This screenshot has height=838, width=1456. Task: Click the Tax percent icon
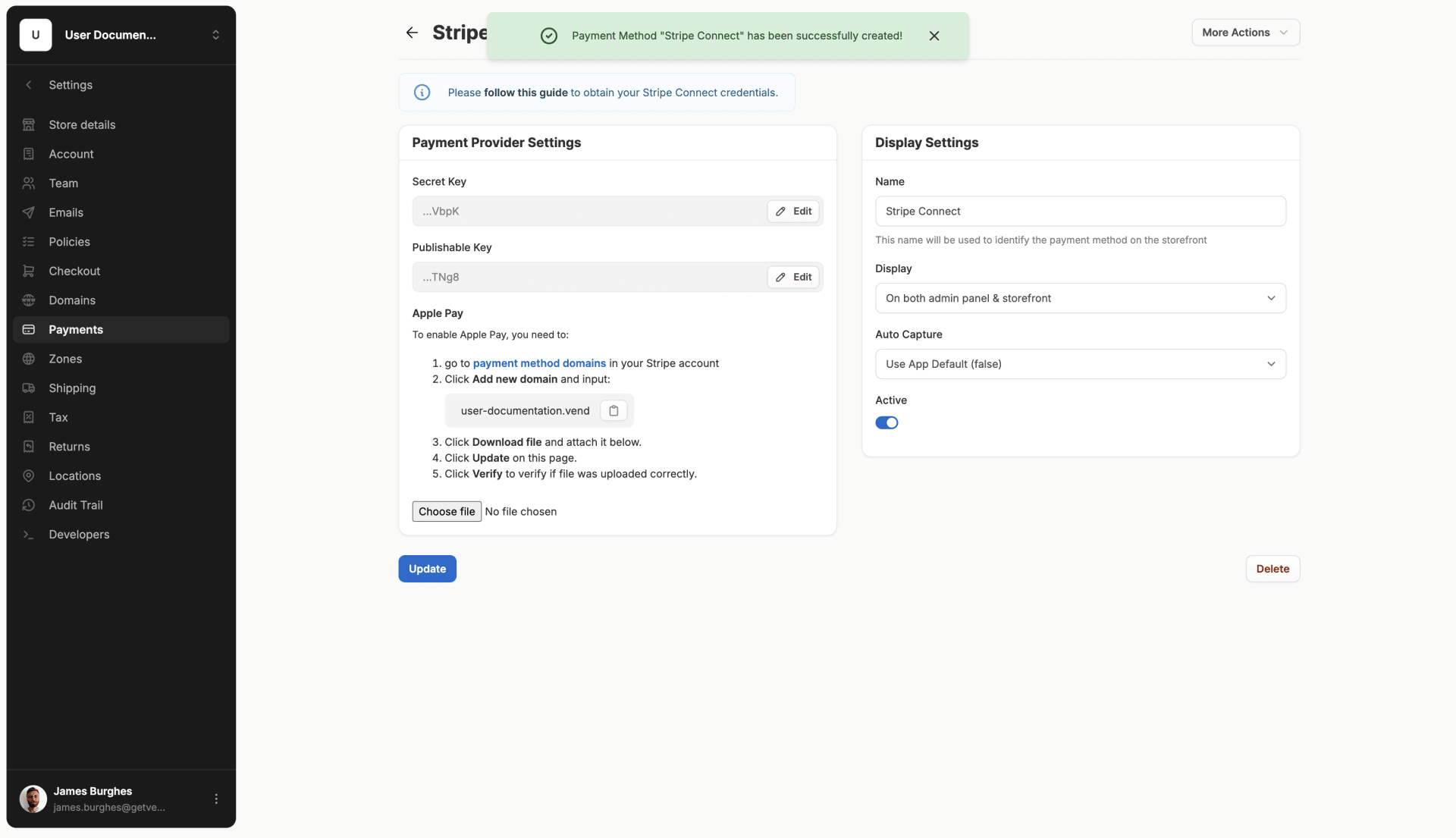29,417
